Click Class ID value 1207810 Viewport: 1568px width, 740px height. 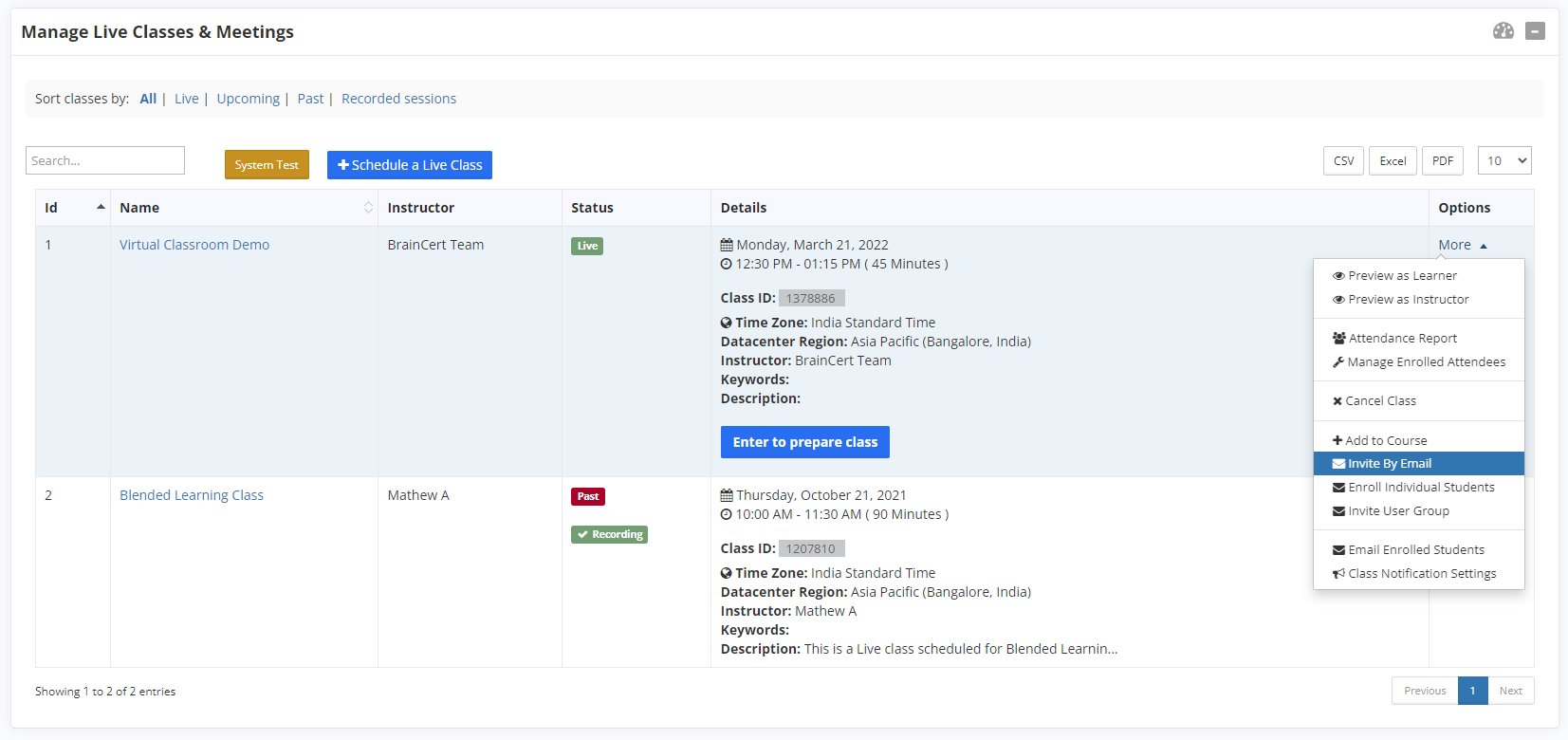pyautogui.click(x=811, y=548)
